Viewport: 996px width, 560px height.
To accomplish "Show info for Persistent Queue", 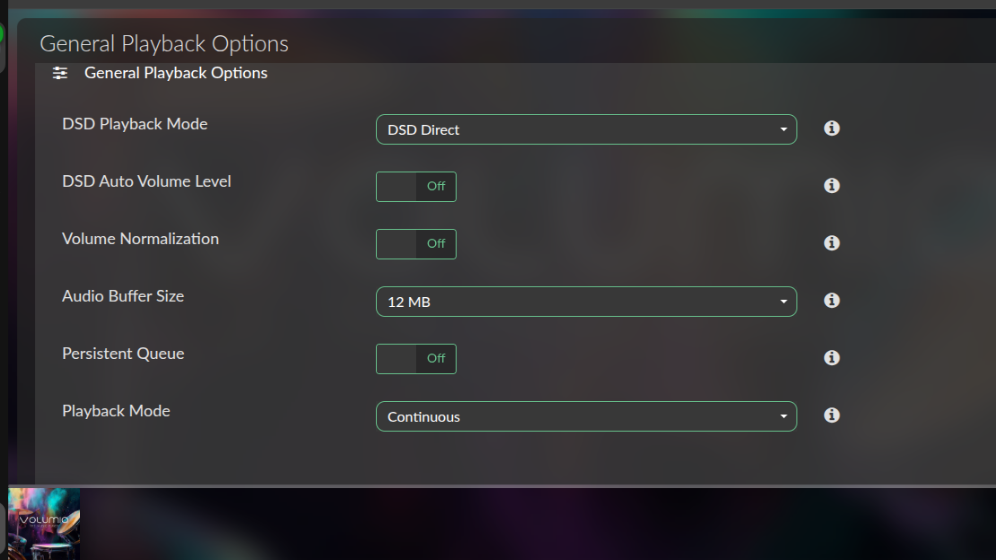I will 831,358.
